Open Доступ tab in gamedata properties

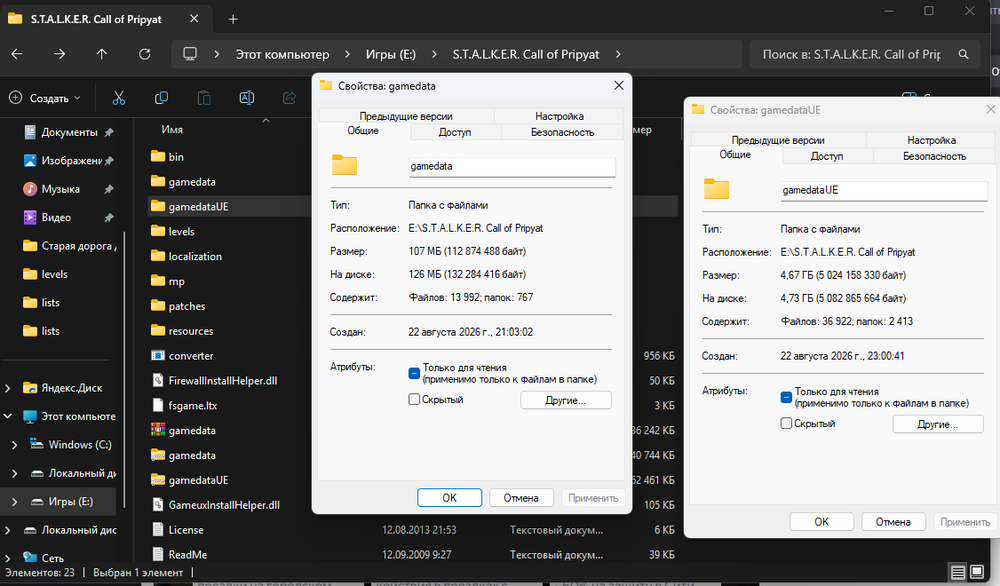coord(455,132)
